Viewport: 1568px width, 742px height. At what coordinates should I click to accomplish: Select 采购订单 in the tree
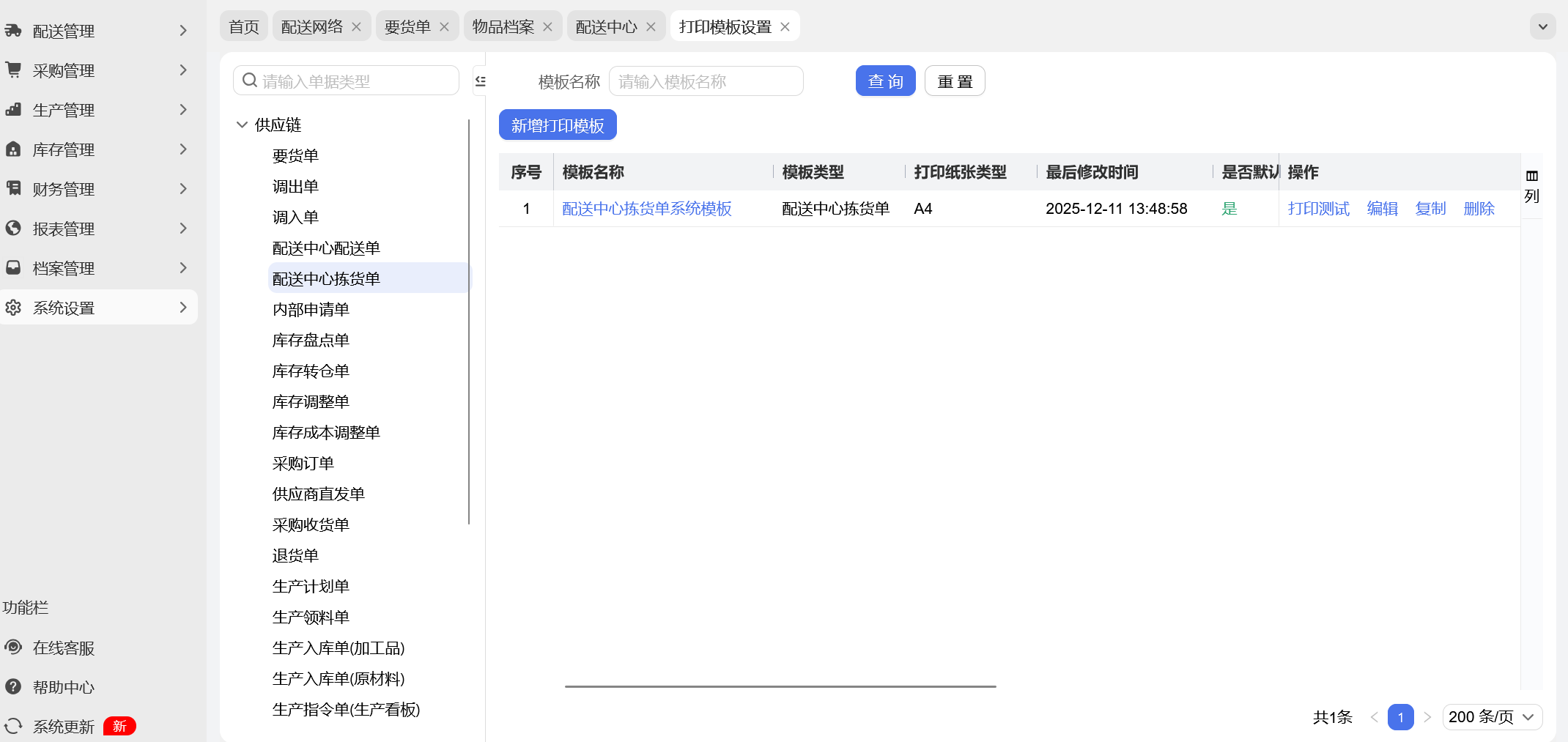pos(303,464)
